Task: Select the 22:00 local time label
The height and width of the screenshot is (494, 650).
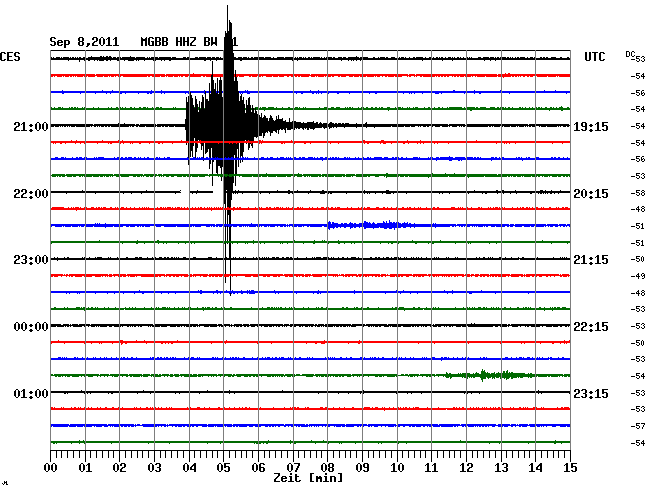Action: click(x=31, y=194)
